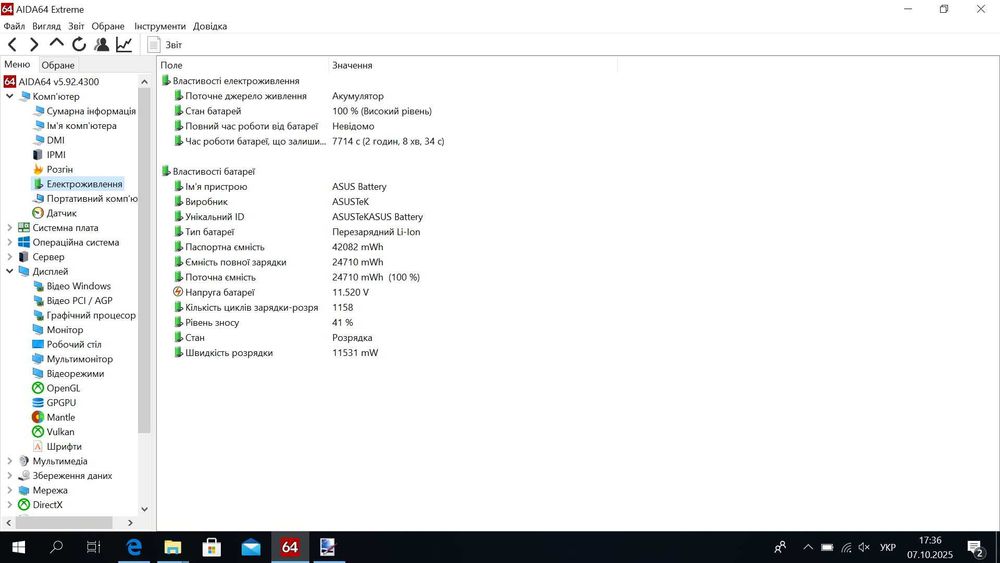1000x563 pixels.
Task: Select IPMI in the tree
Action: click(49, 155)
